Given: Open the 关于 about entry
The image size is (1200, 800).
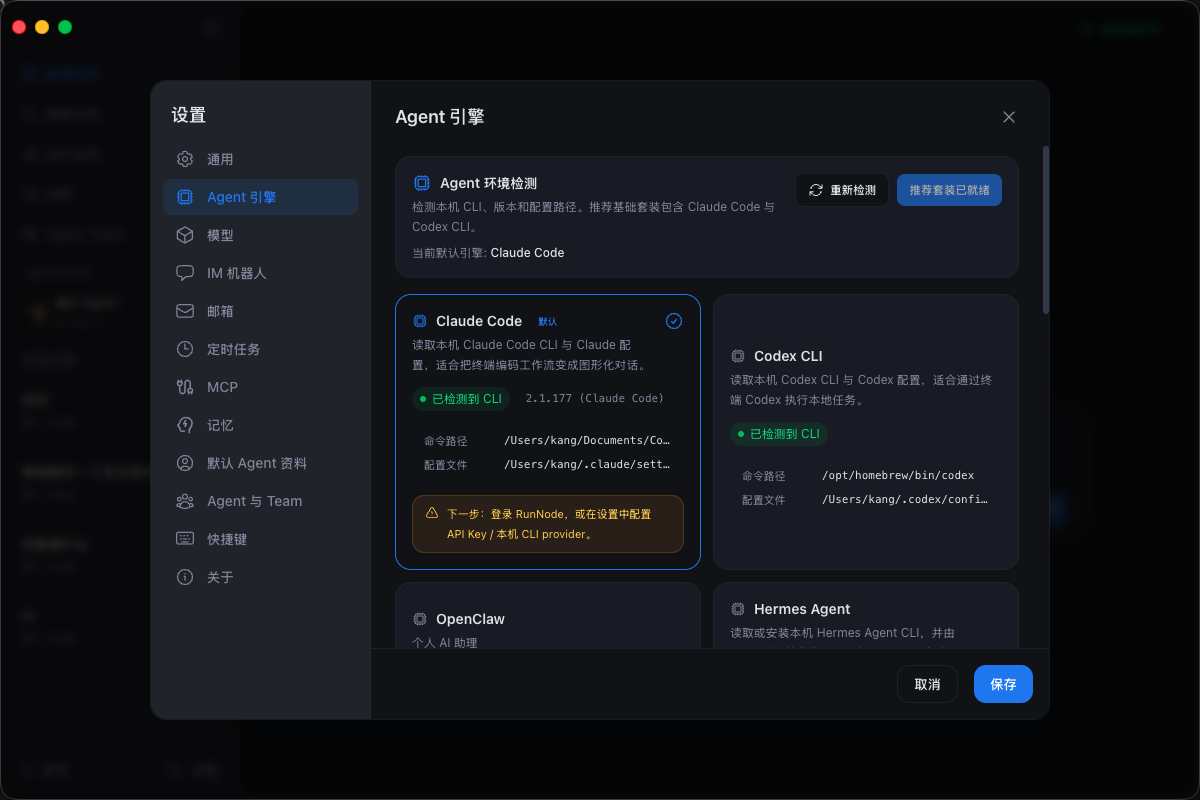Looking at the screenshot, I should click(x=260, y=577).
